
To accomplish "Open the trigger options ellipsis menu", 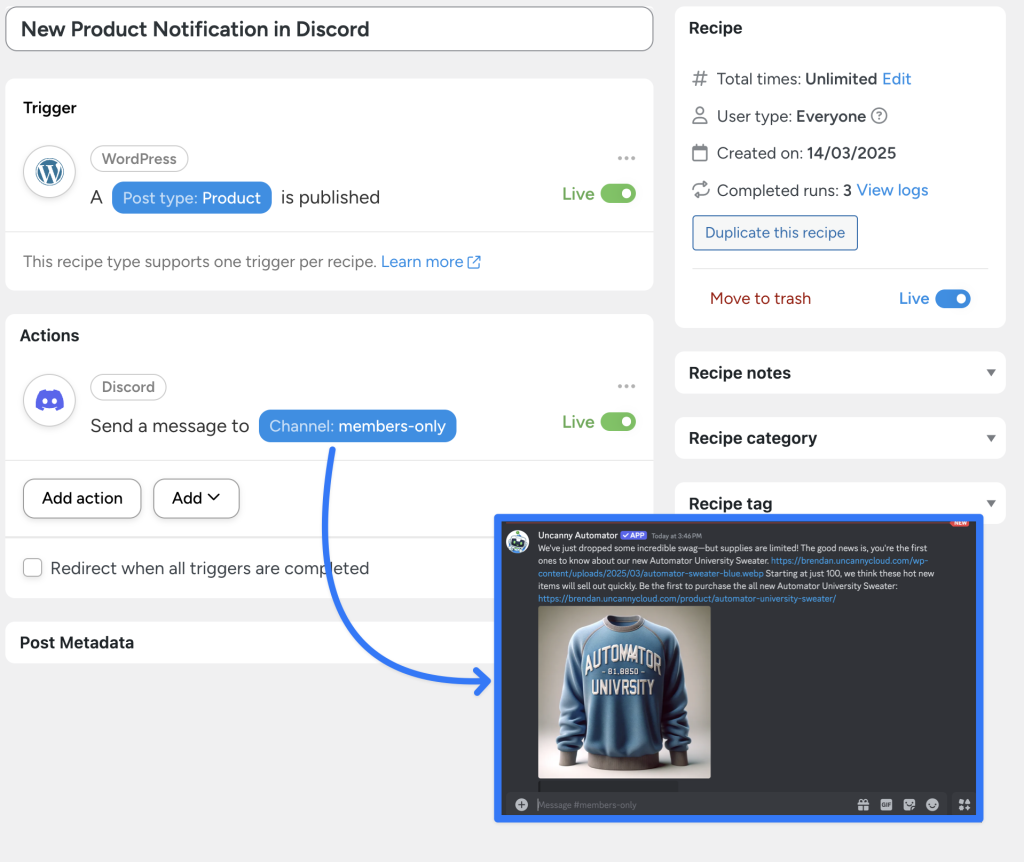I will (627, 158).
